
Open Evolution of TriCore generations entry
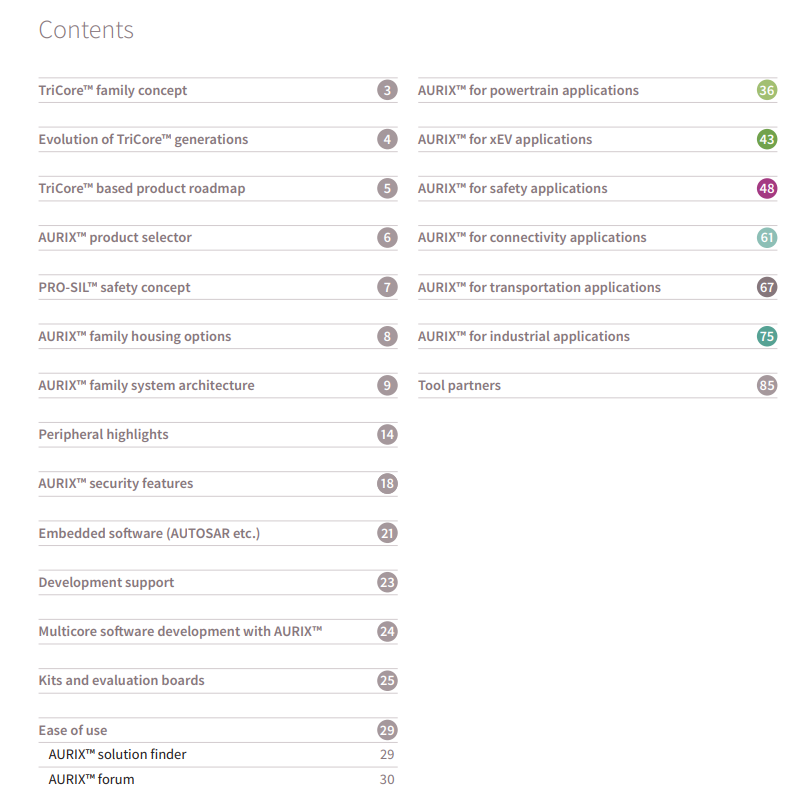coord(143,140)
